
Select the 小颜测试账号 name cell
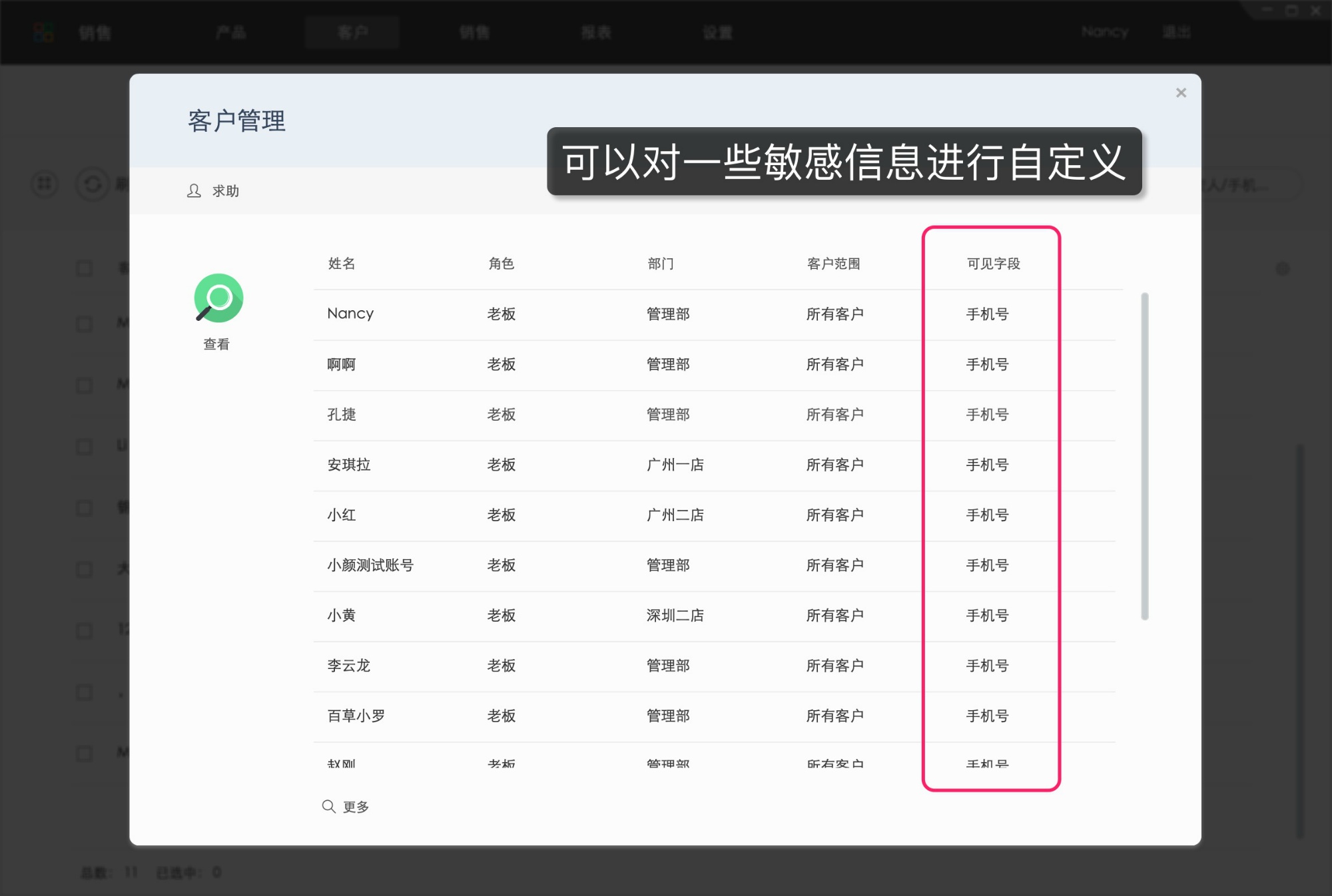click(x=370, y=565)
